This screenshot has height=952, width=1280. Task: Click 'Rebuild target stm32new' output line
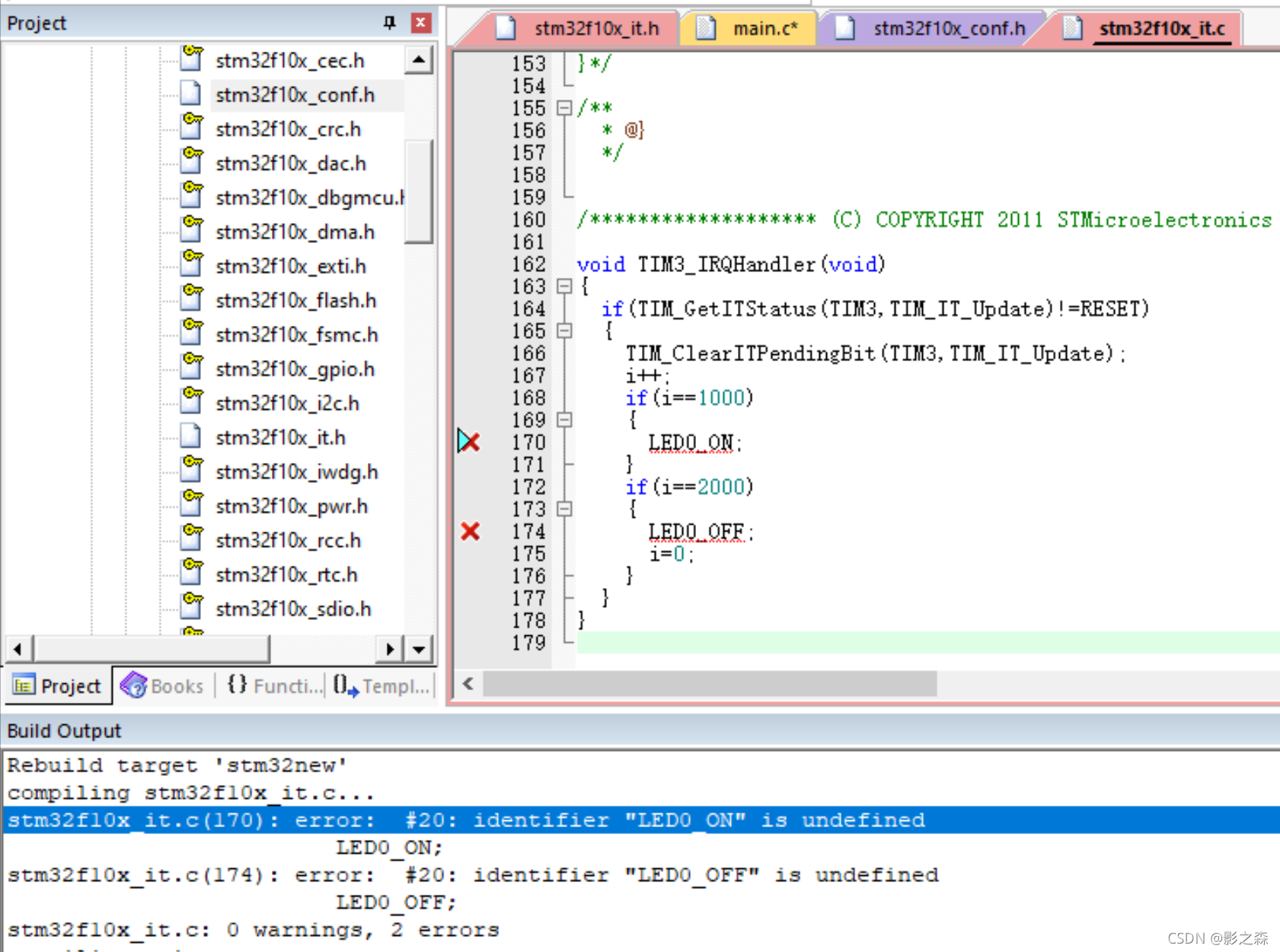(177, 765)
